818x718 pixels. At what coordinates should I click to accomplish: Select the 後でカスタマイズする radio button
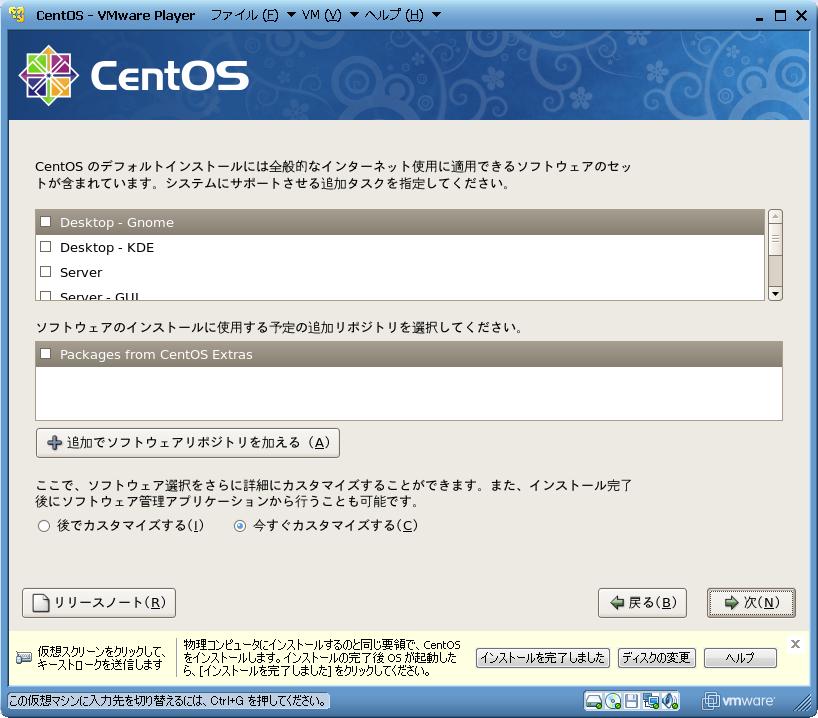[x=43, y=526]
